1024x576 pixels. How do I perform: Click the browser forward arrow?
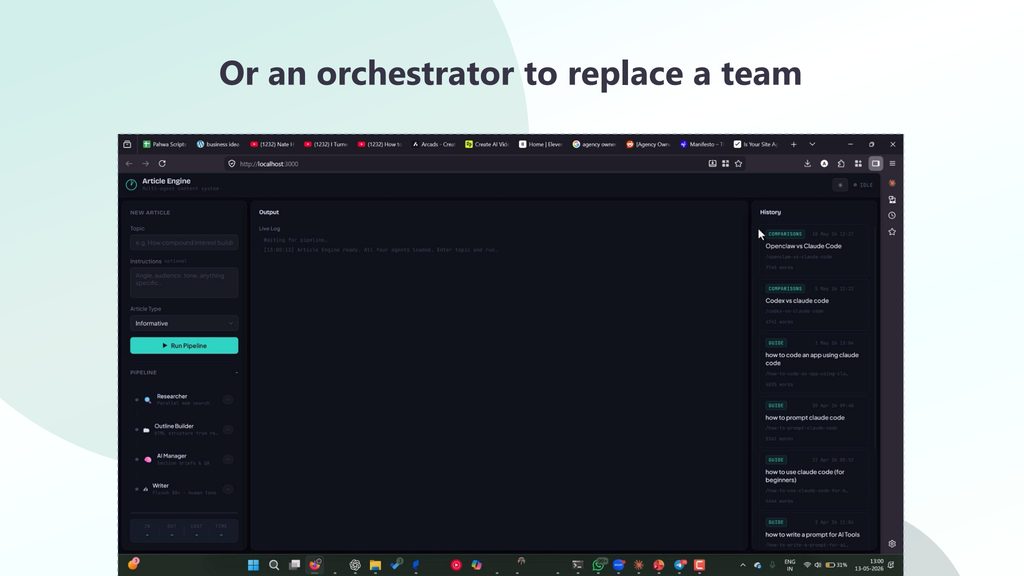pos(146,164)
